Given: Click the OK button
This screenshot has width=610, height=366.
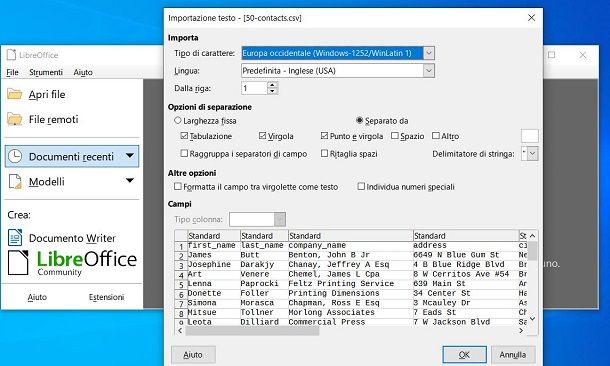Looking at the screenshot, I should (x=464, y=354).
